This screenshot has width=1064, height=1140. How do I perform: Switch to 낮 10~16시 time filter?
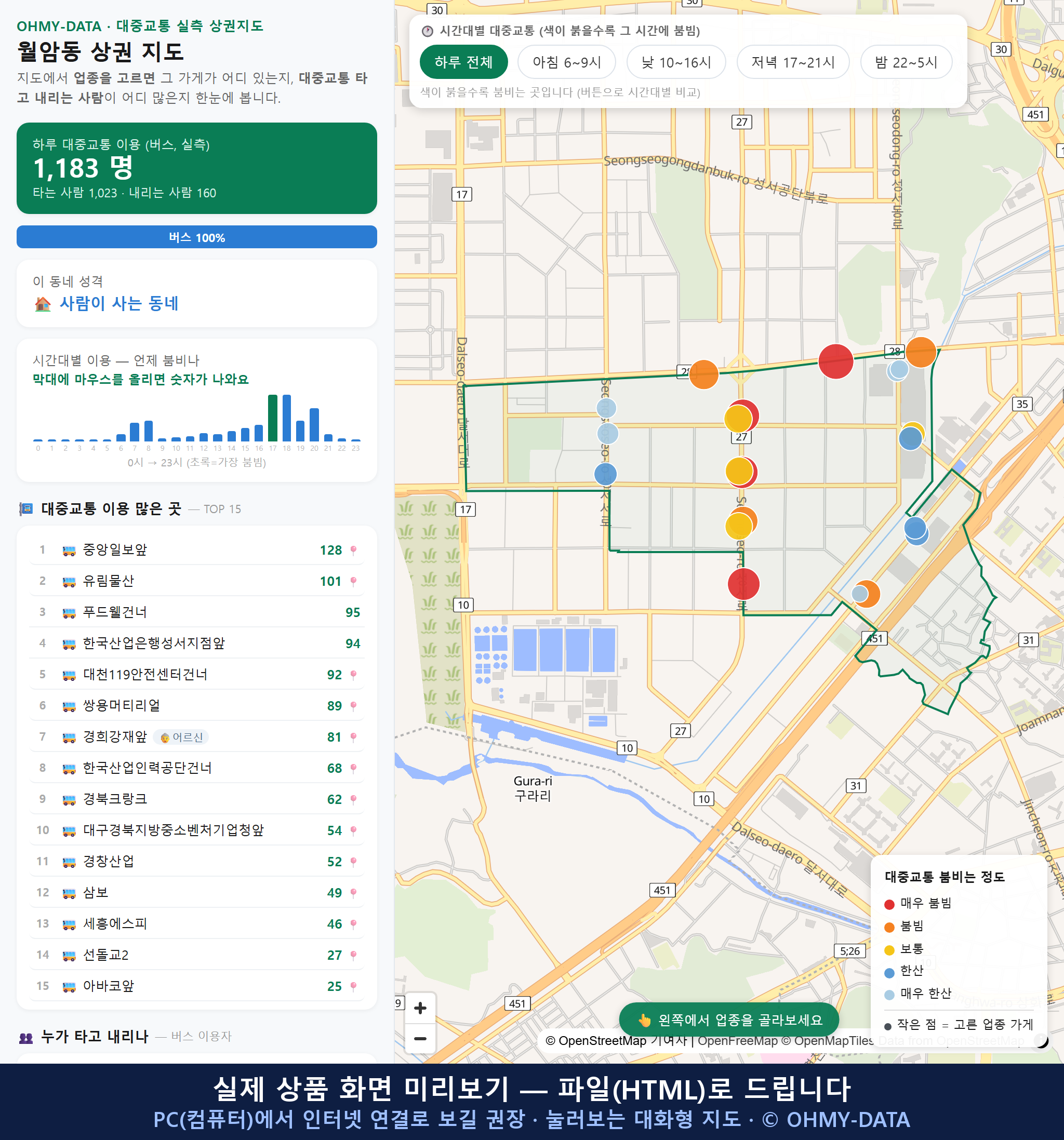[x=676, y=62]
